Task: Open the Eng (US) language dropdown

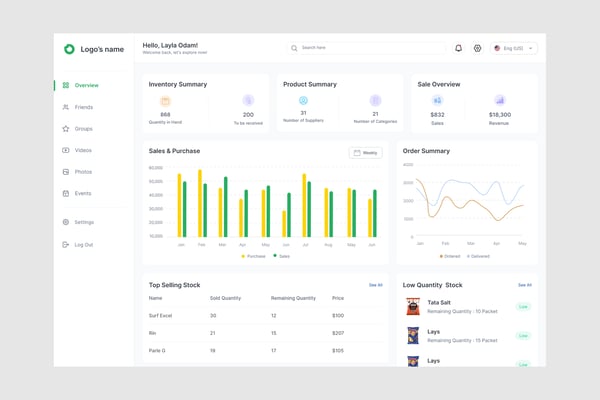Action: [514, 48]
